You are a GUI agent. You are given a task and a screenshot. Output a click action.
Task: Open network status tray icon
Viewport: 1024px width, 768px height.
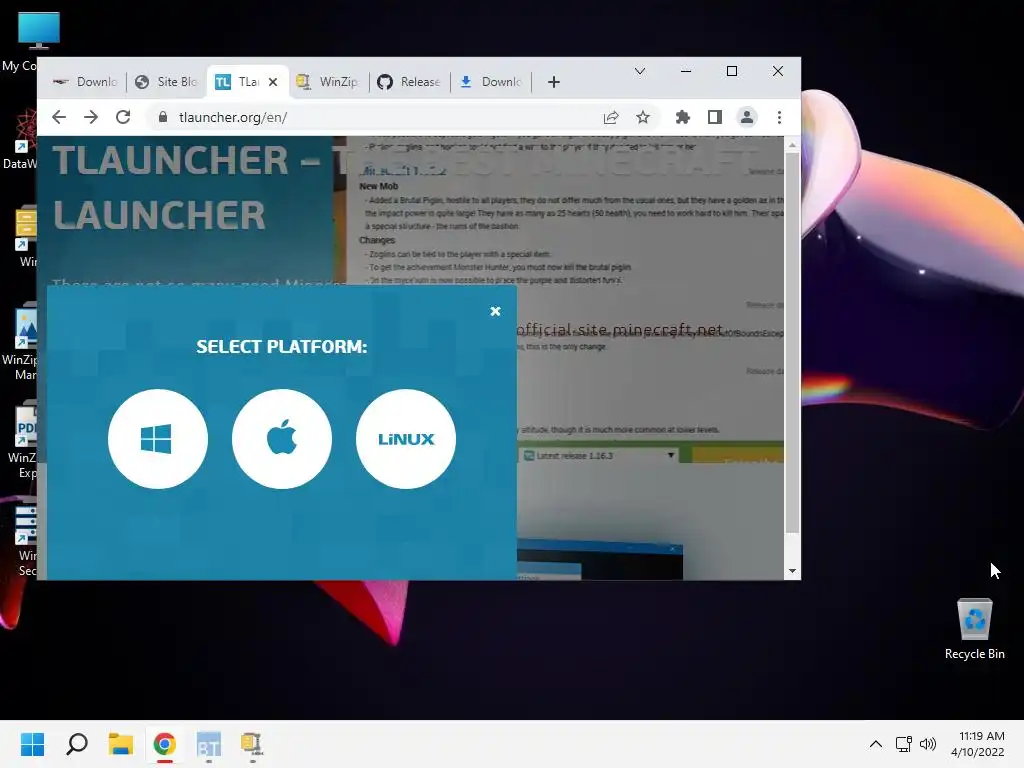click(x=903, y=744)
